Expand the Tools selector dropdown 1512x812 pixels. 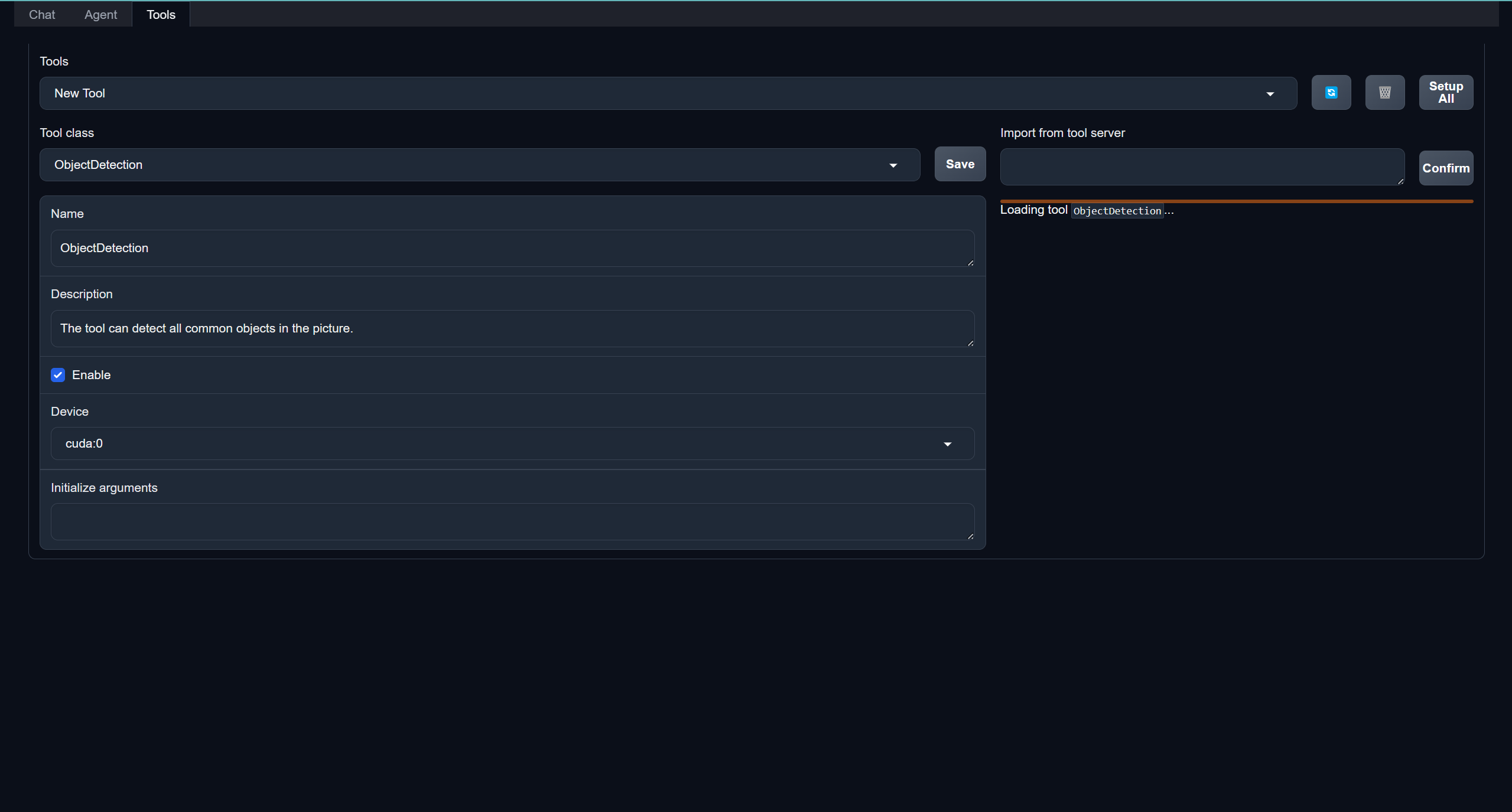pos(1275,92)
